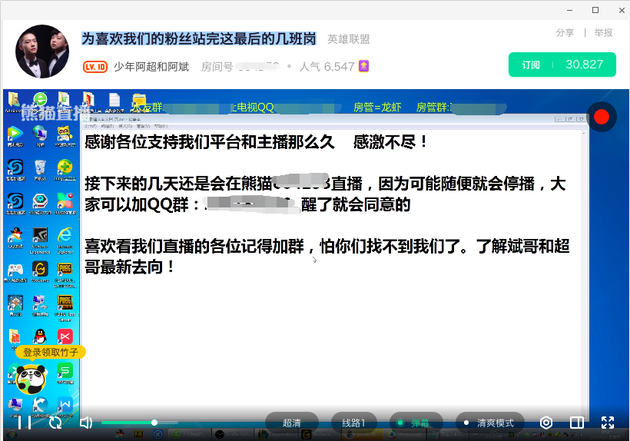Switch to theater mode layout icon

click(x=576, y=423)
